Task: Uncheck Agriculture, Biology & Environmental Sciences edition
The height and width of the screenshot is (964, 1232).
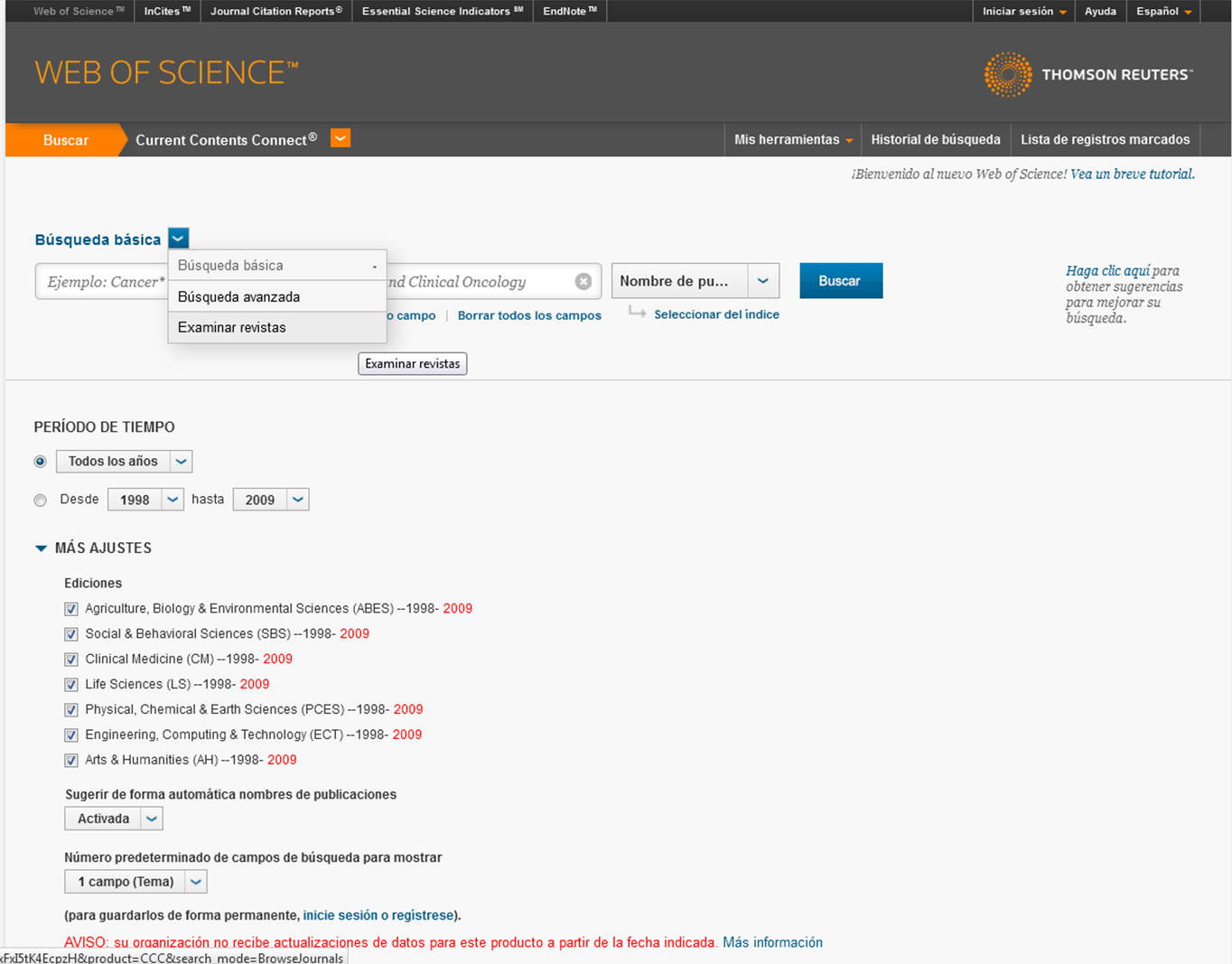Action: (71, 609)
